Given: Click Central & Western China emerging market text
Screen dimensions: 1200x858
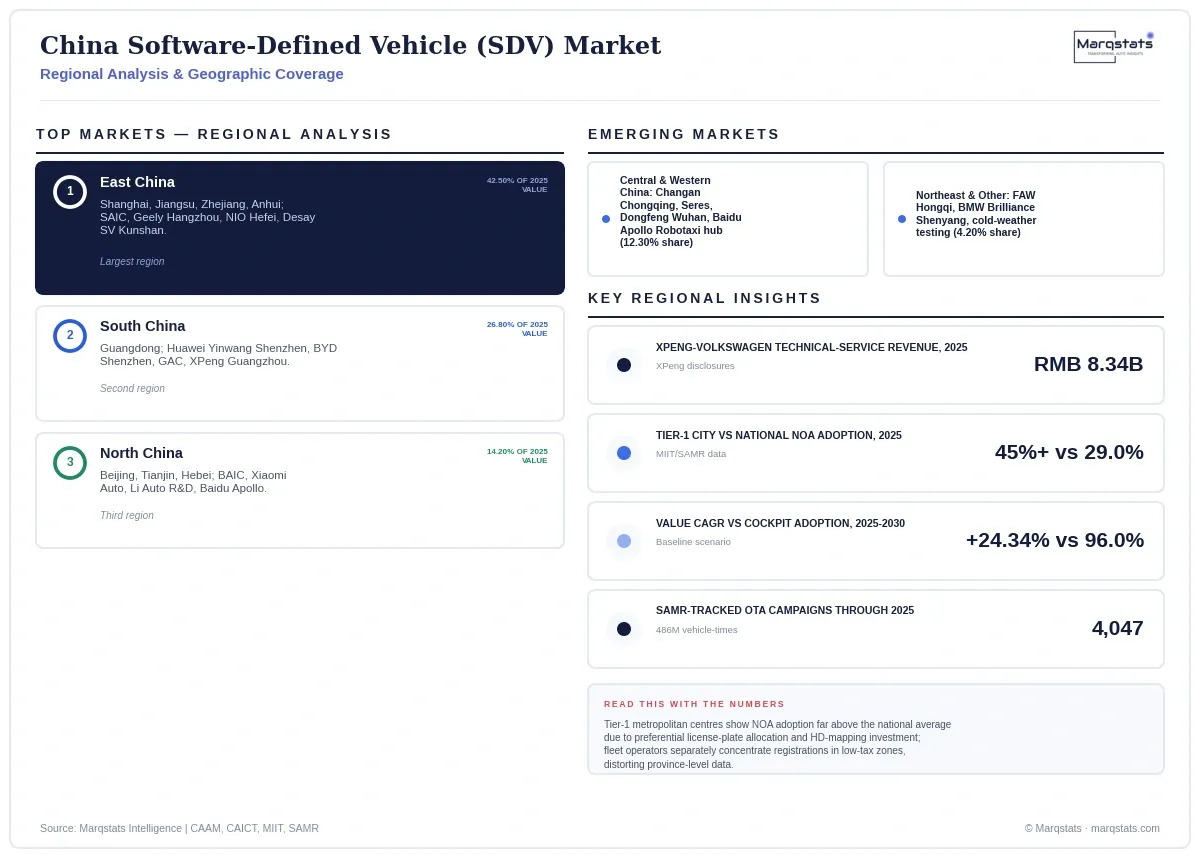Looking at the screenshot, I should 681,211.
